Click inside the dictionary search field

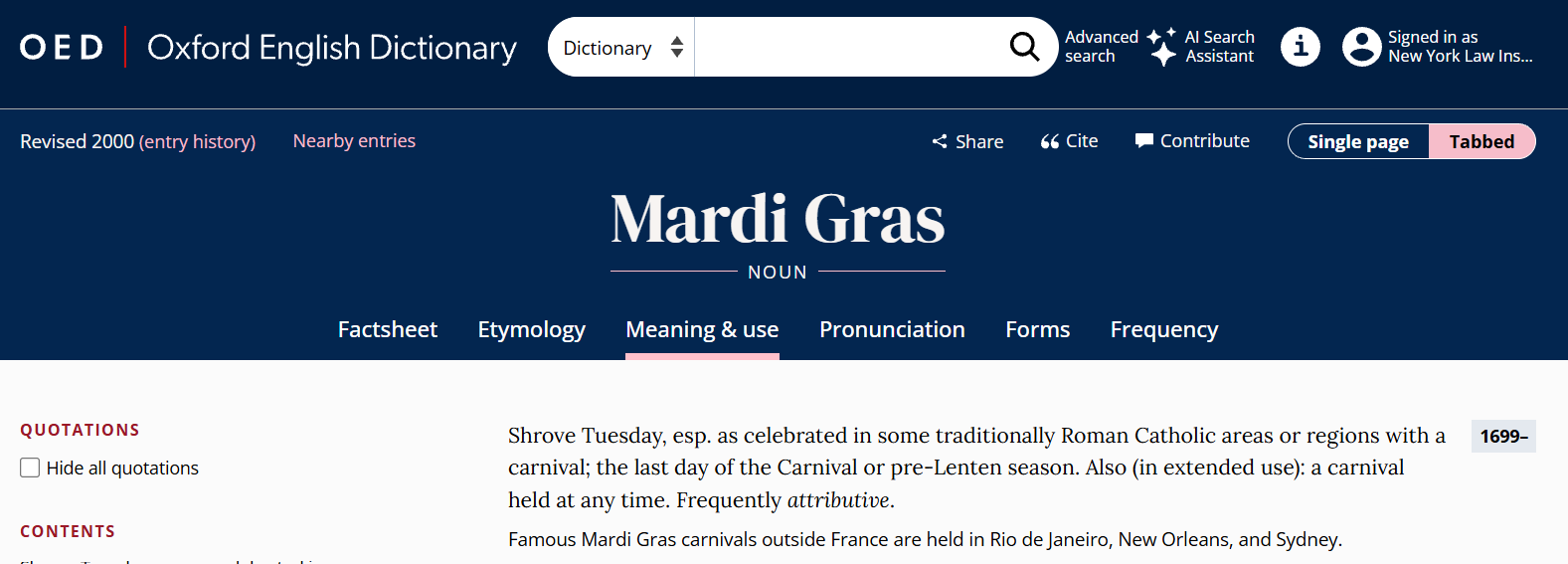[x=845, y=47]
